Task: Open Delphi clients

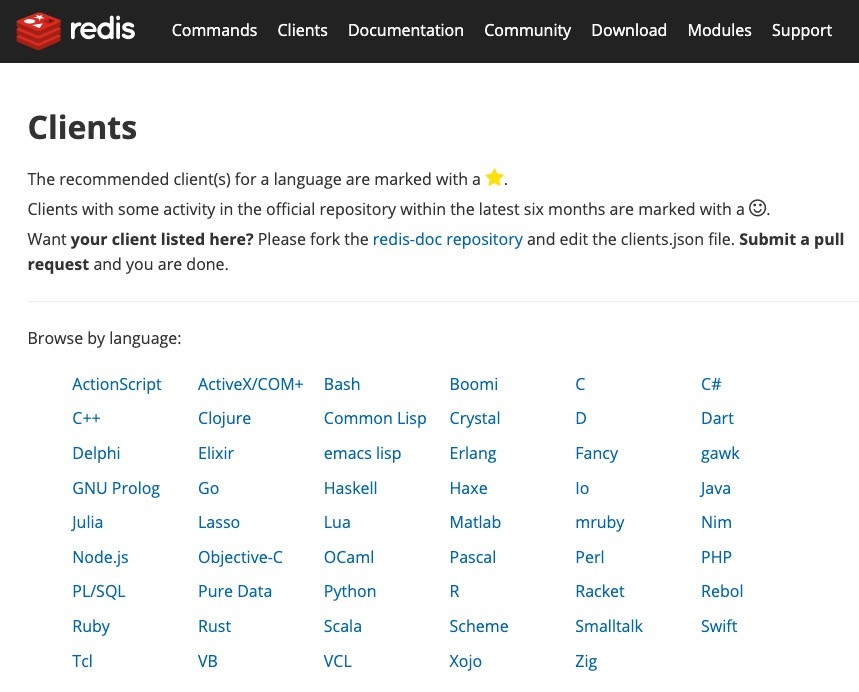Action: tap(96, 453)
